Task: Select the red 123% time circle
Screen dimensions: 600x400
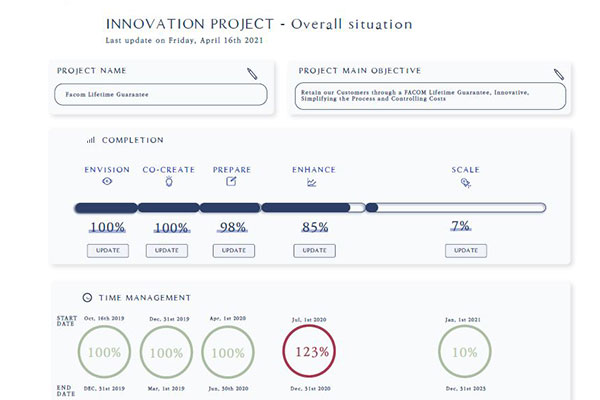Action: click(310, 352)
